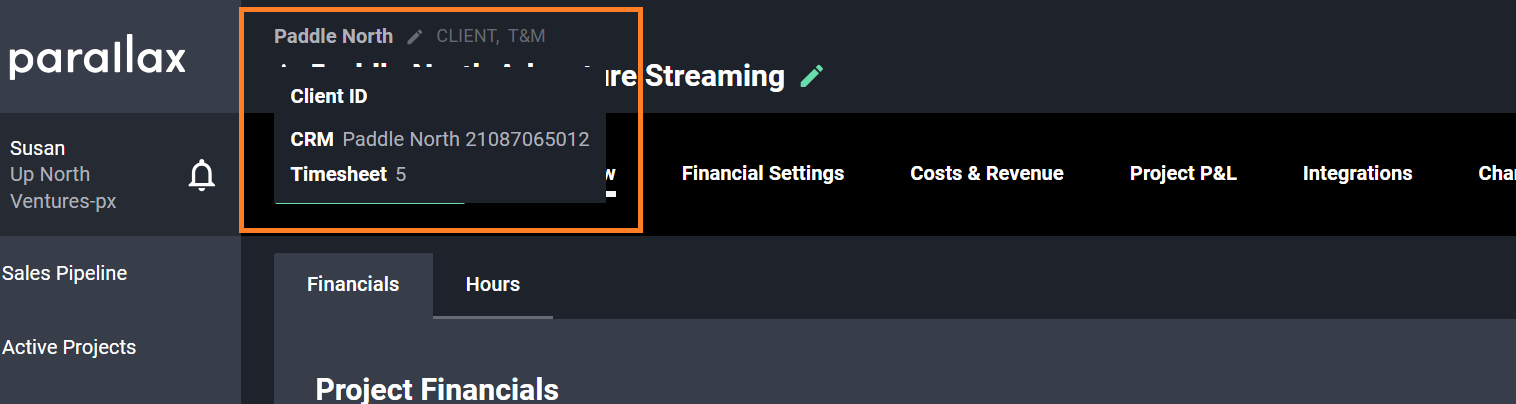The image size is (1516, 404).
Task: Open the Integrations tab
Action: click(x=1357, y=173)
